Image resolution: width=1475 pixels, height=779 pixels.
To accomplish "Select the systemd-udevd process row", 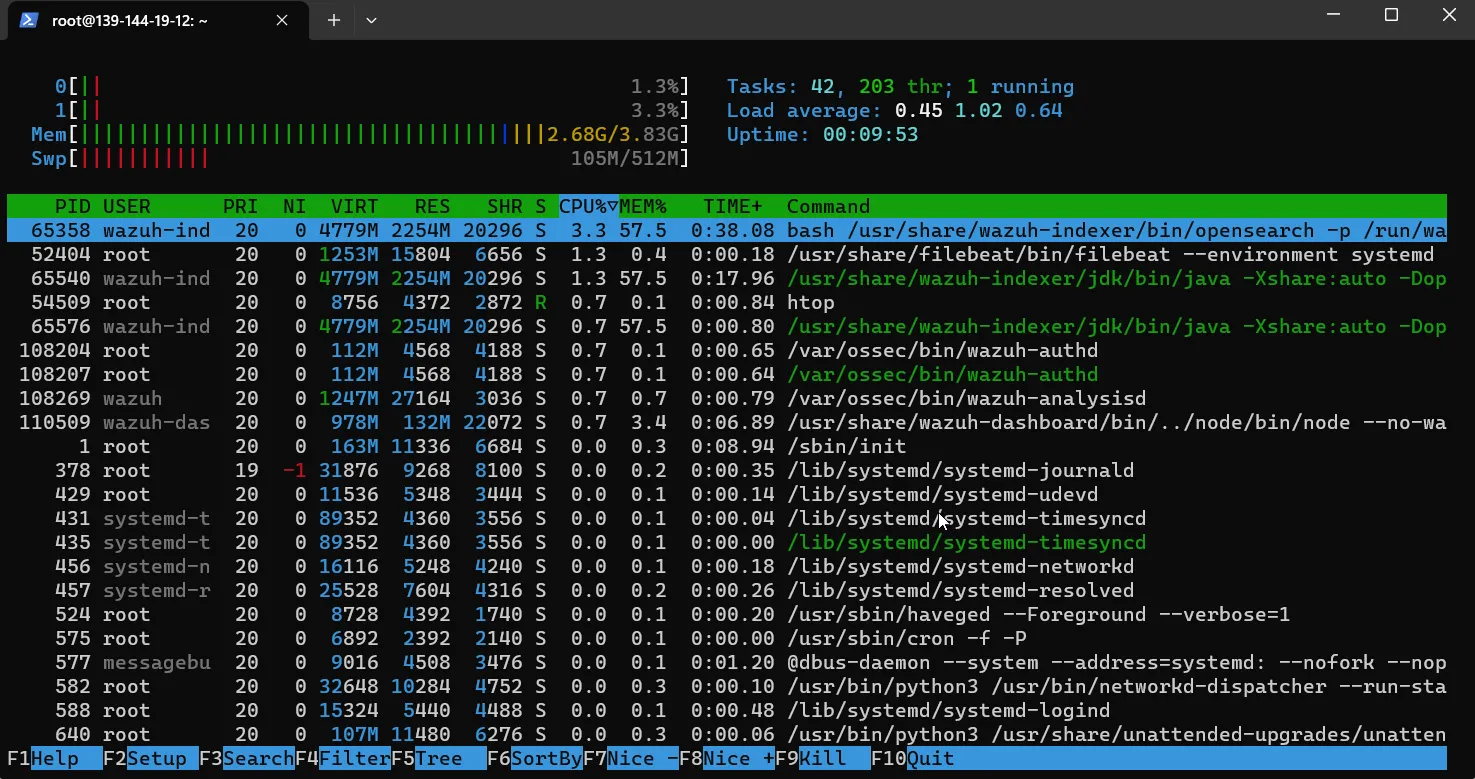I will click(727, 494).
